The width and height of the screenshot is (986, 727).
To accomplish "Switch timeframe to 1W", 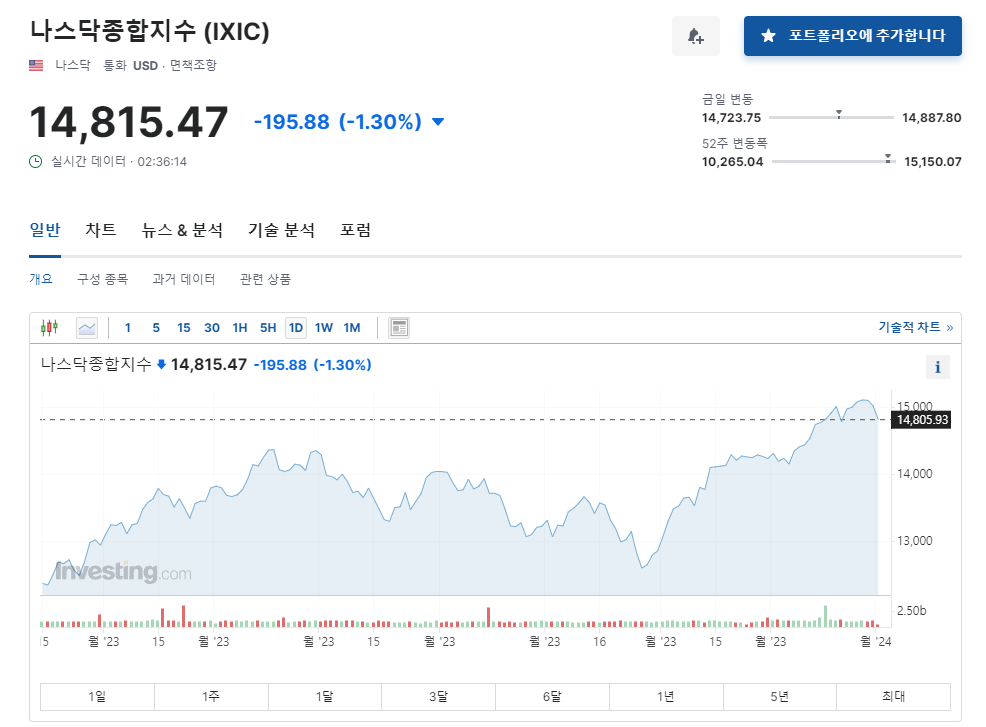I will tap(324, 327).
